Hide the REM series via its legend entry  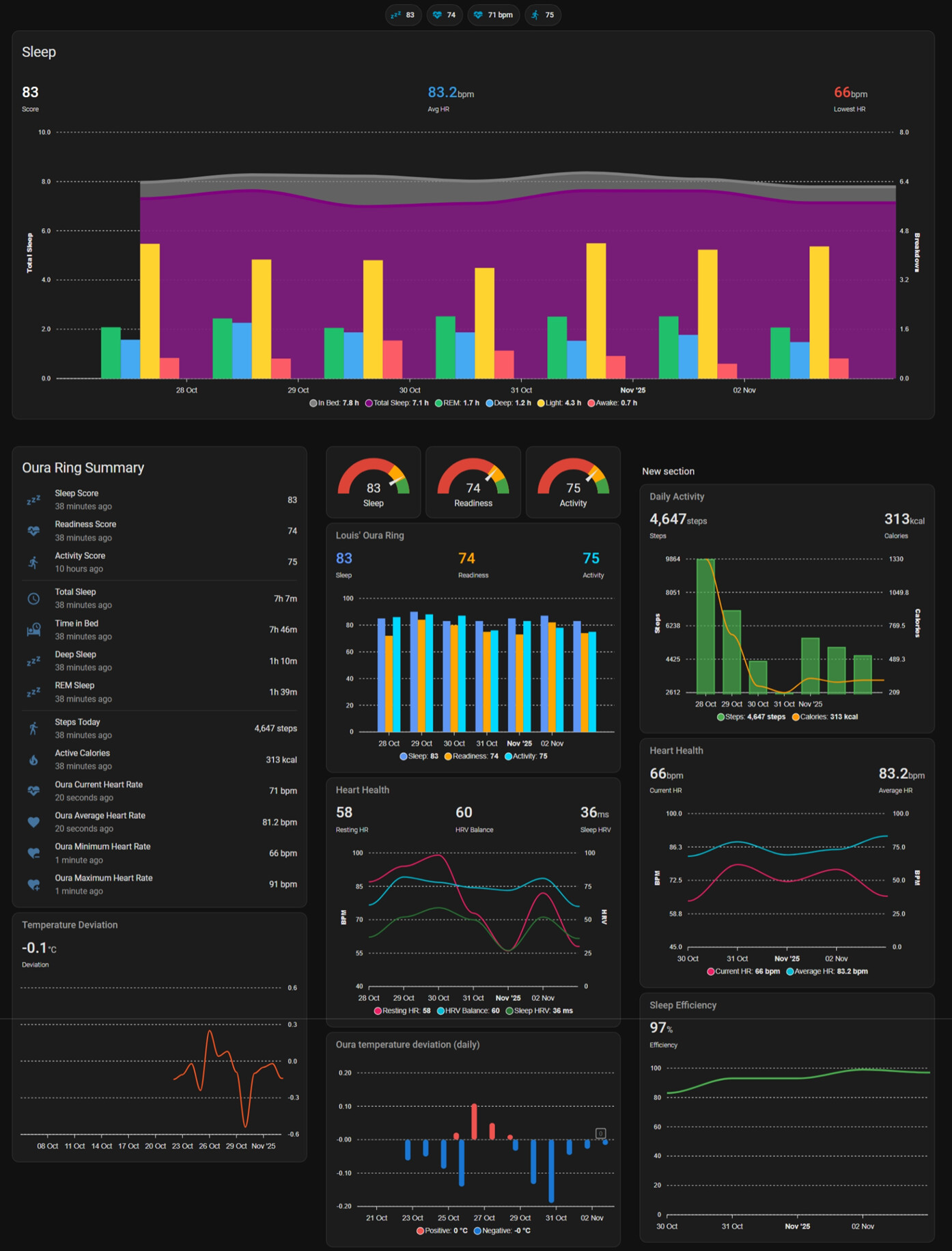457,403
